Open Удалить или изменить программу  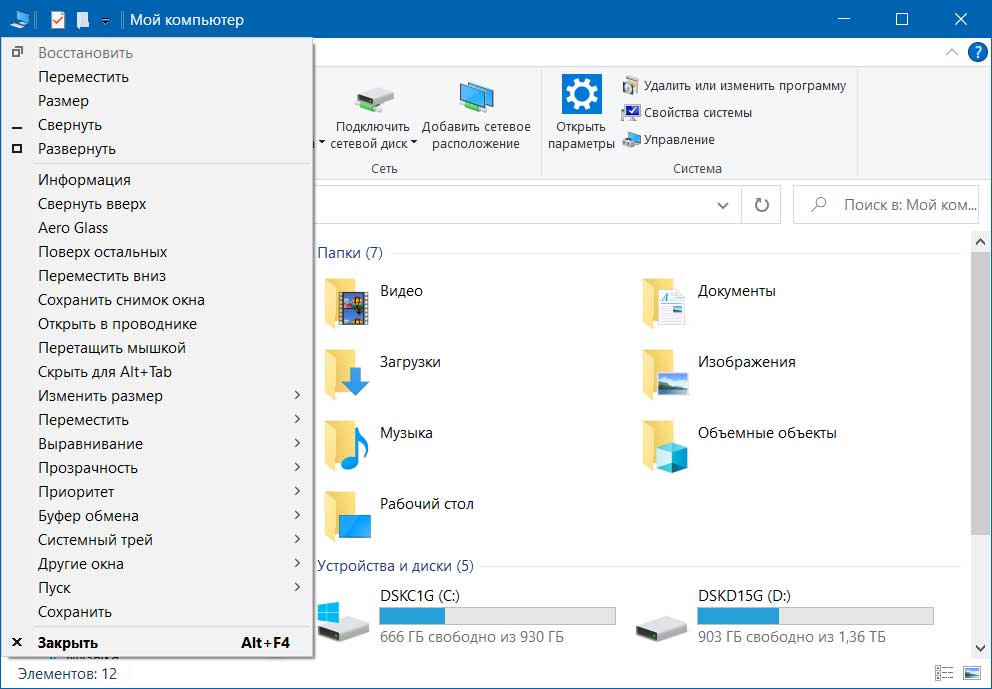coord(734,85)
